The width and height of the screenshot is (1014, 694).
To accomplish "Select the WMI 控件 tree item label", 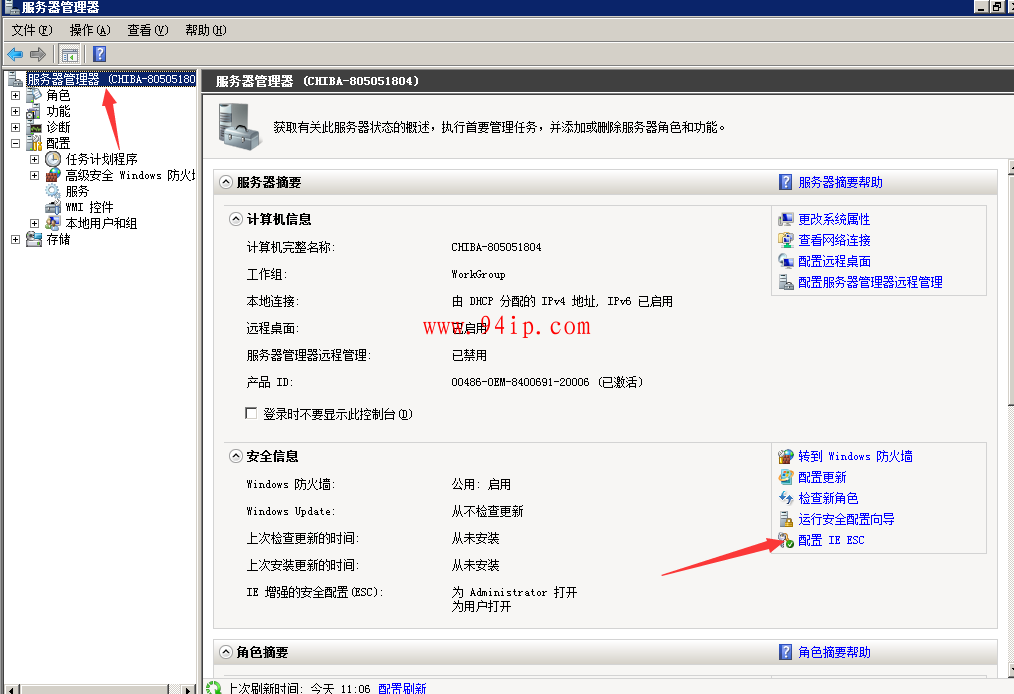I will (89, 207).
